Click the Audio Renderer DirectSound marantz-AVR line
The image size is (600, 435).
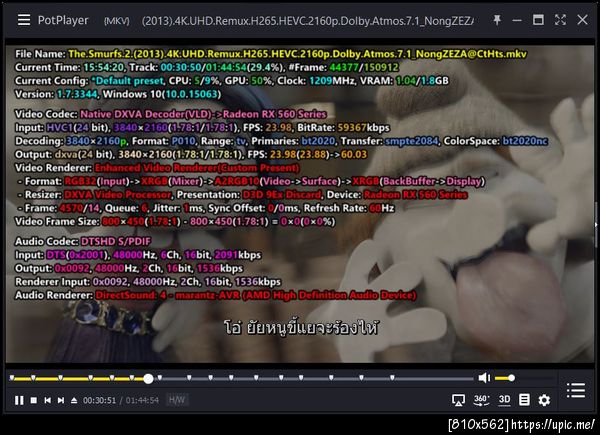pyautogui.click(x=215, y=295)
